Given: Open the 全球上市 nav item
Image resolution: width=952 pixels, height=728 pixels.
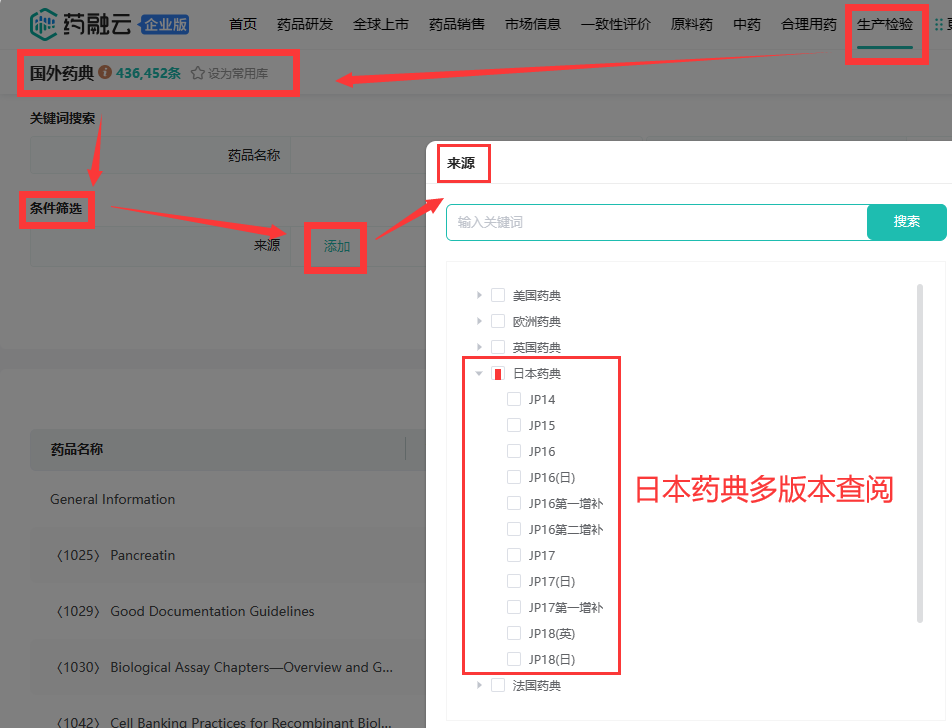Looking at the screenshot, I should 381,24.
